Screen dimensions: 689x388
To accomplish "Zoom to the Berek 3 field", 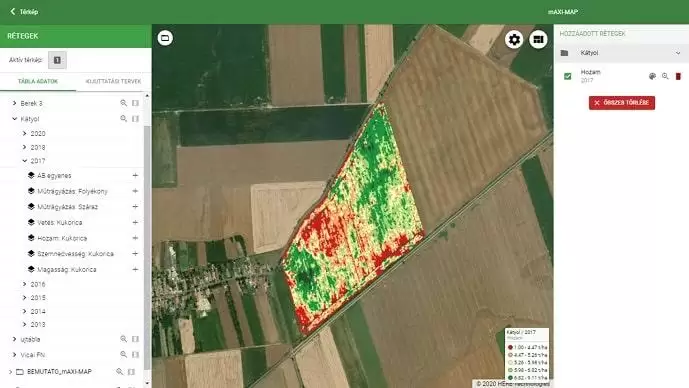I will pyautogui.click(x=123, y=103).
